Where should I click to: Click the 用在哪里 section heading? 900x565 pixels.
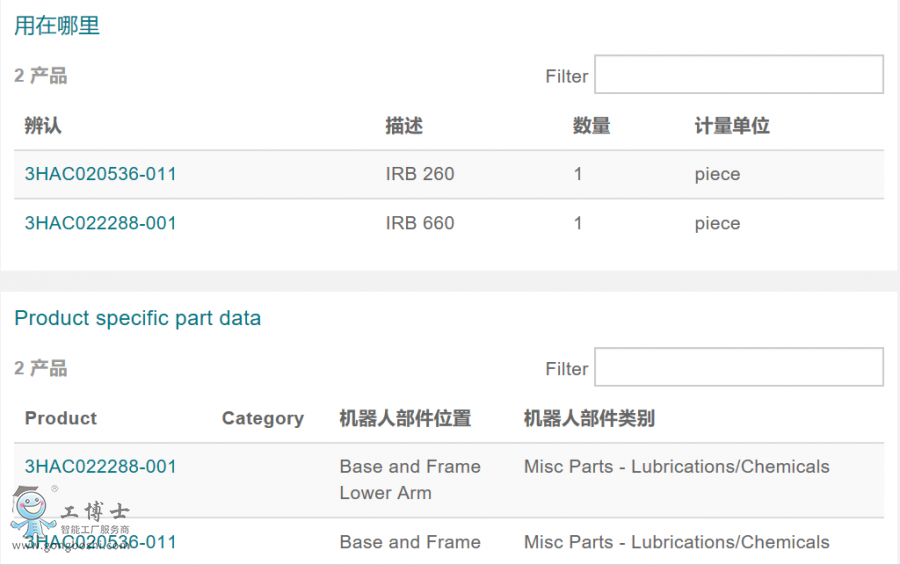pos(57,26)
